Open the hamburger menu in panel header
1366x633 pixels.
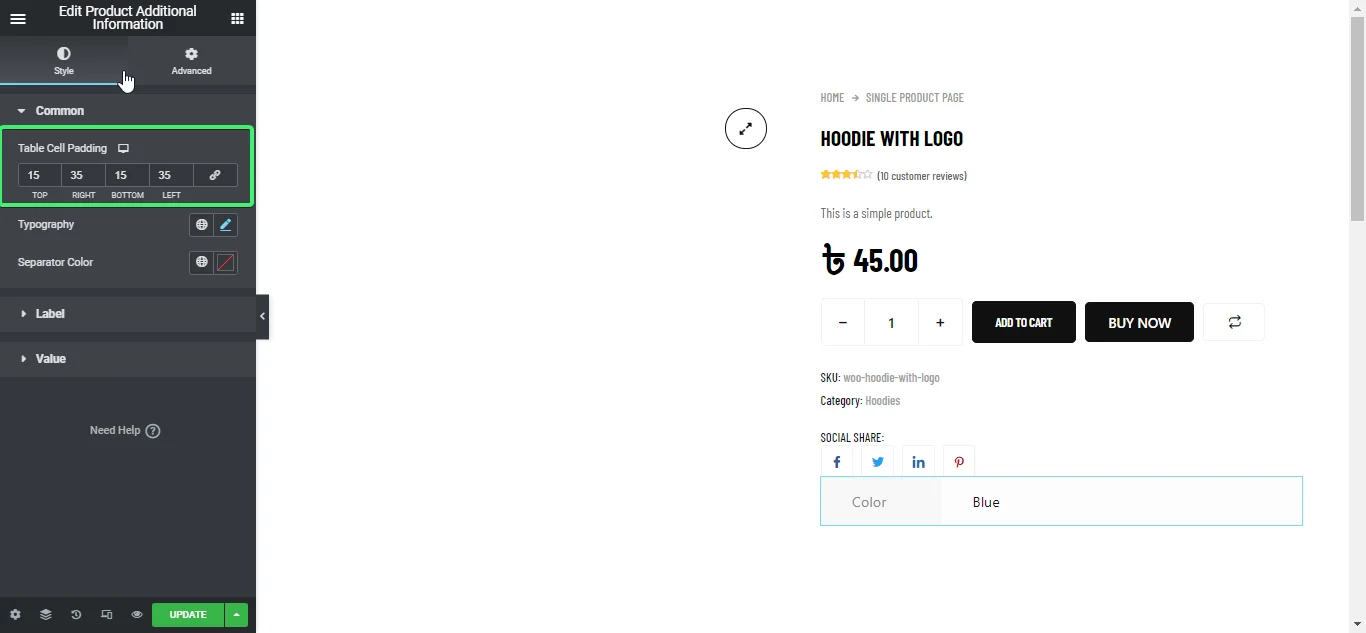18,18
